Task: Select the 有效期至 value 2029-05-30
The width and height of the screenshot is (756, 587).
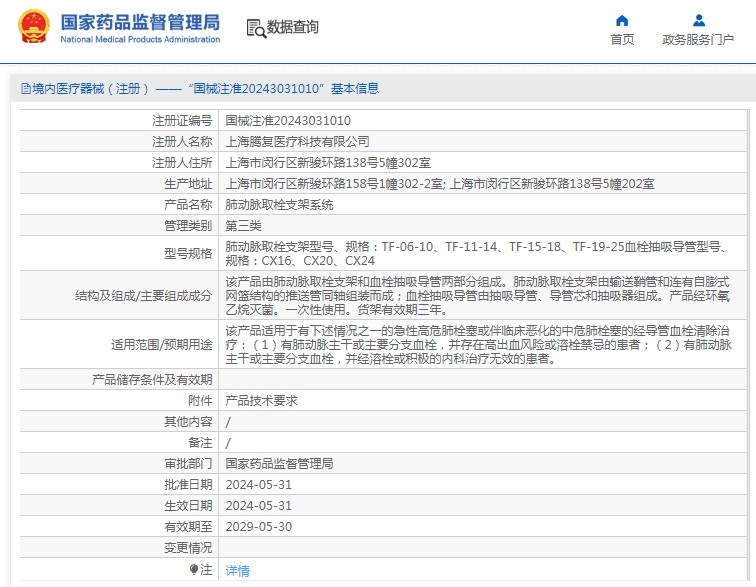Action: coord(258,527)
